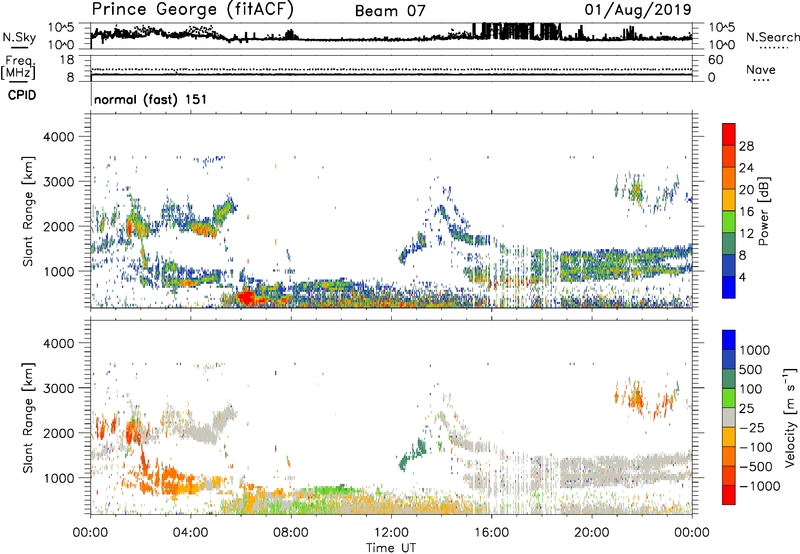Pick the yellow 16–20 dB Power colorbar segment
The width and height of the screenshot is (800, 554).
click(x=729, y=200)
